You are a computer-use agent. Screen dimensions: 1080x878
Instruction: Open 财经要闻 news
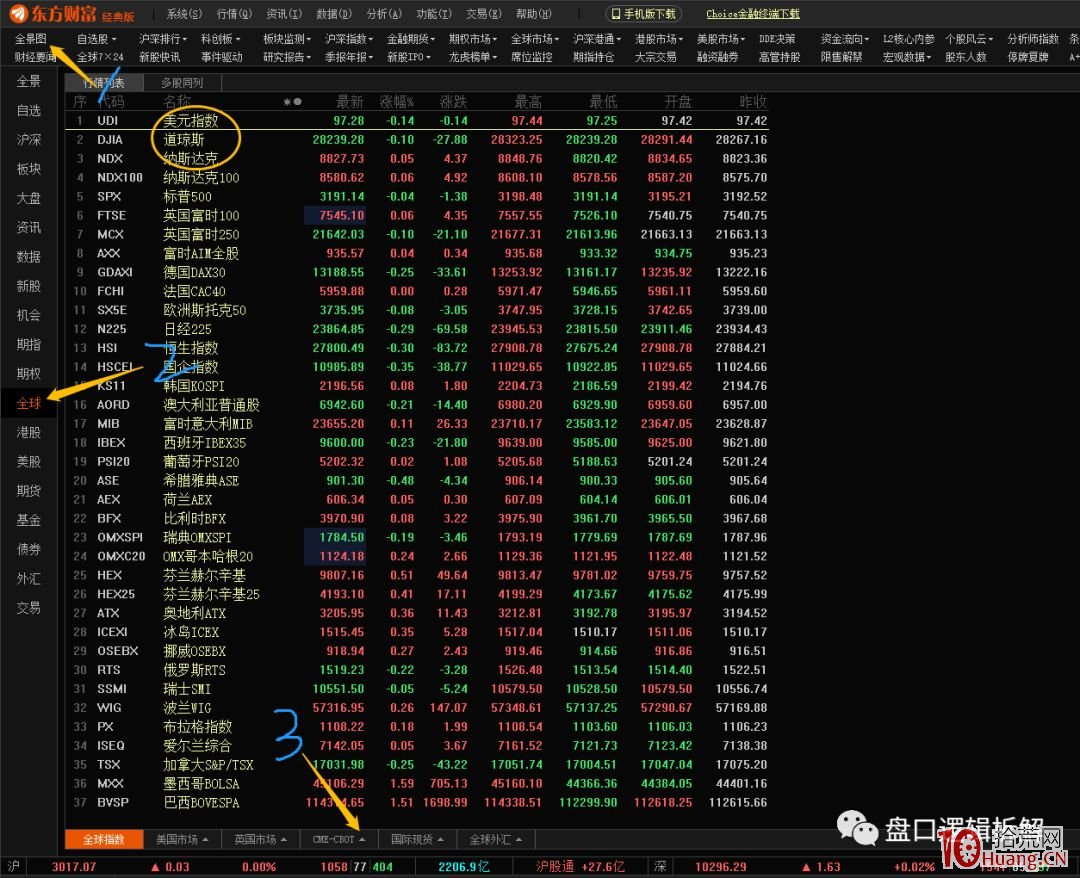[35, 57]
